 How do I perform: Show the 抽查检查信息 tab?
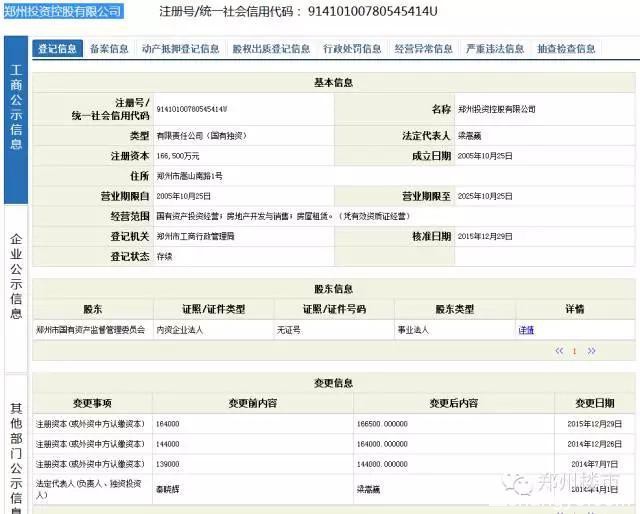pyautogui.click(x=566, y=49)
